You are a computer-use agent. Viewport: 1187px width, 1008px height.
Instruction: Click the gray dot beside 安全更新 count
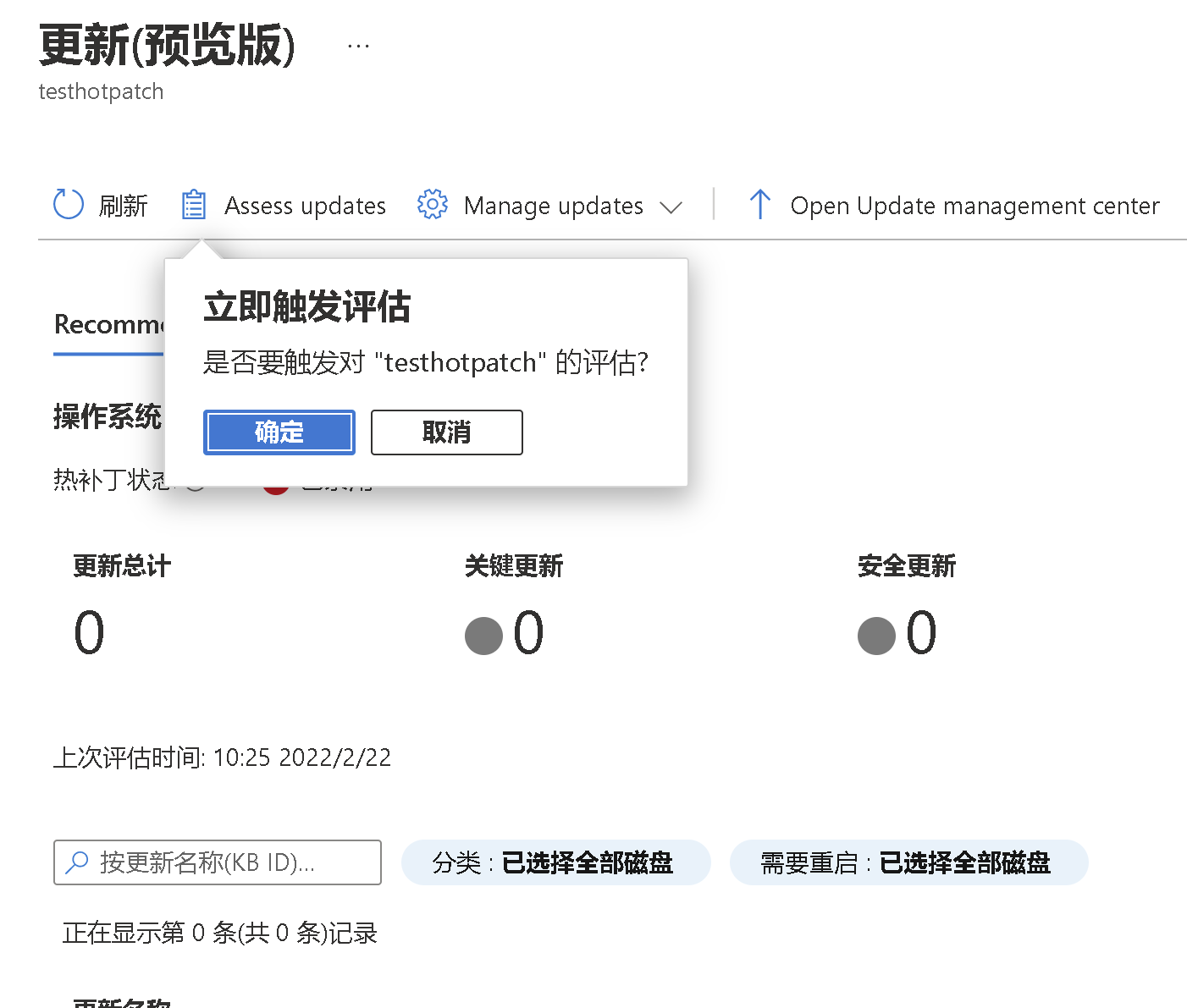876,636
